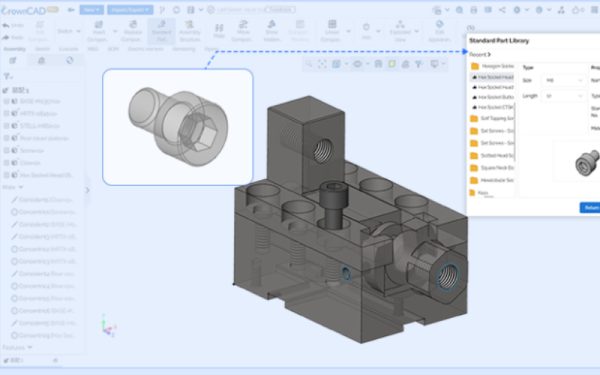The image size is (600, 375).
Task: Open the apps grid icon at top right
Action: [595, 10]
